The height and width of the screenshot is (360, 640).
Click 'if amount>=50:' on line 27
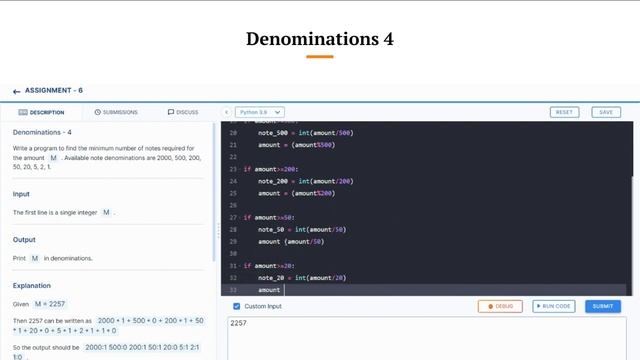click(269, 218)
